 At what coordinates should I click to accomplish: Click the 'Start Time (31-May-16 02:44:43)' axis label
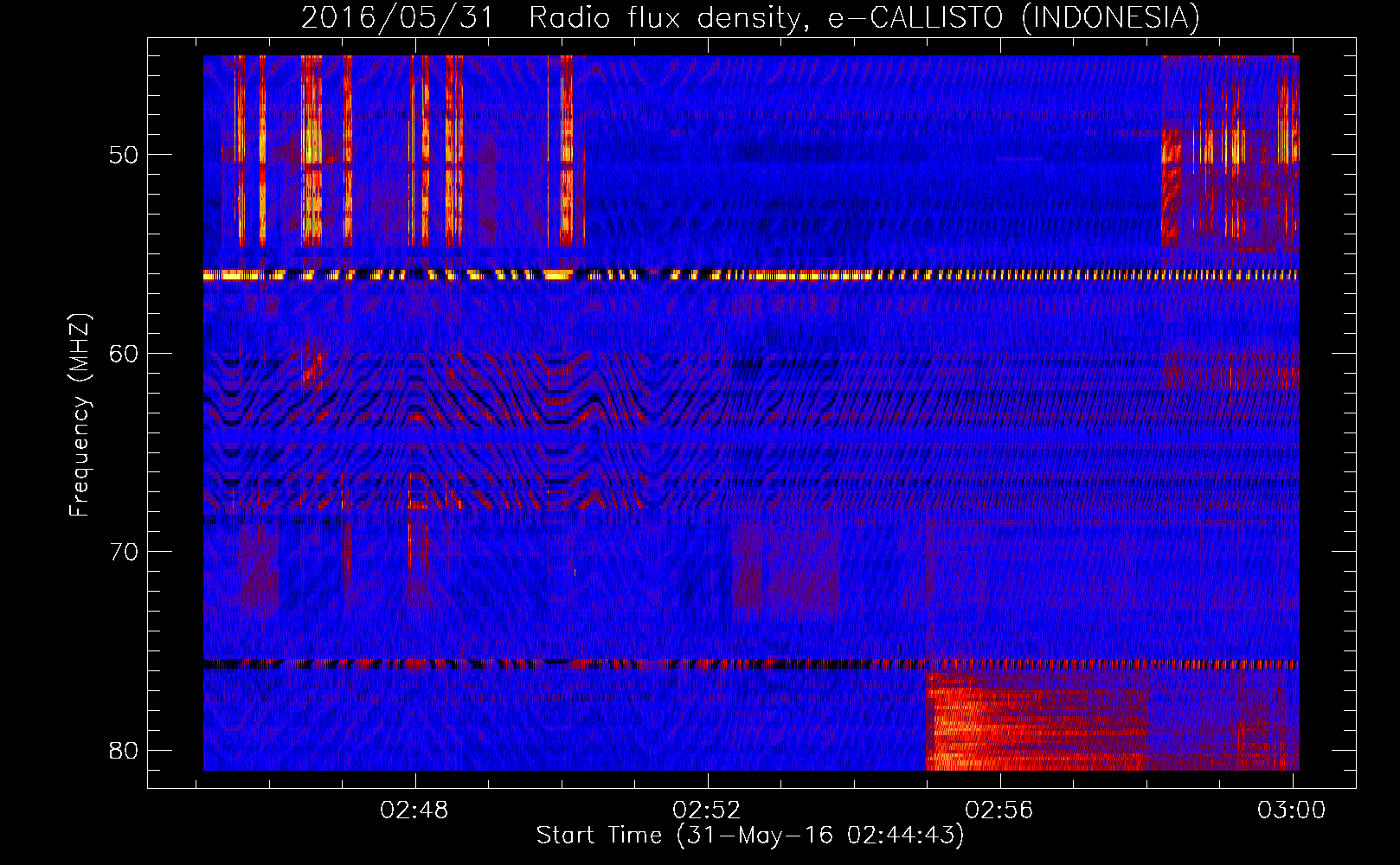click(x=750, y=836)
